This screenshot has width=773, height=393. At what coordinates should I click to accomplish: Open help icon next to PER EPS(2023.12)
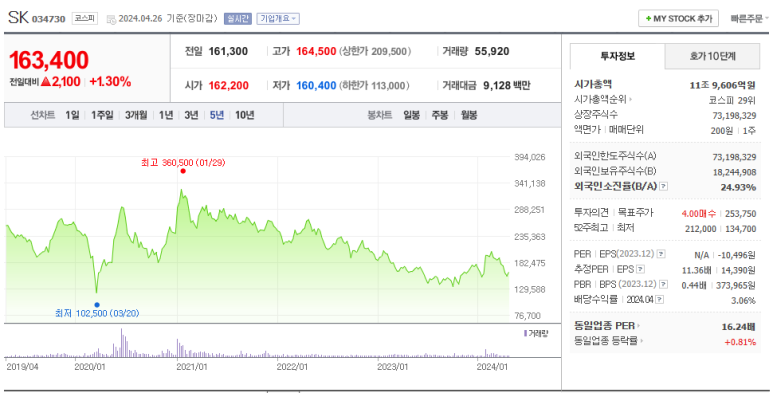[661, 254]
